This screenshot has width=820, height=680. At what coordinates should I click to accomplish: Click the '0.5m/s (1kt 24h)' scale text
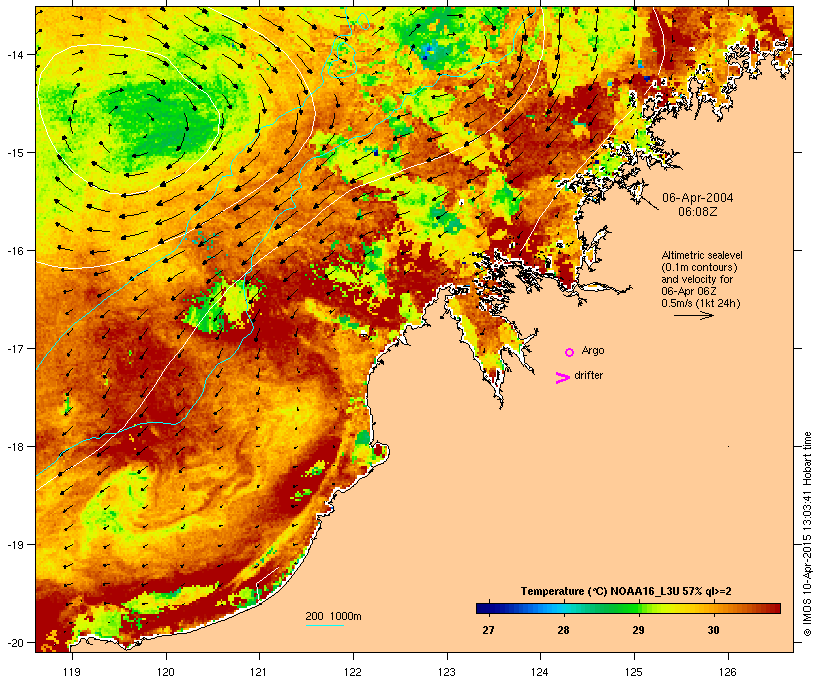pos(701,303)
